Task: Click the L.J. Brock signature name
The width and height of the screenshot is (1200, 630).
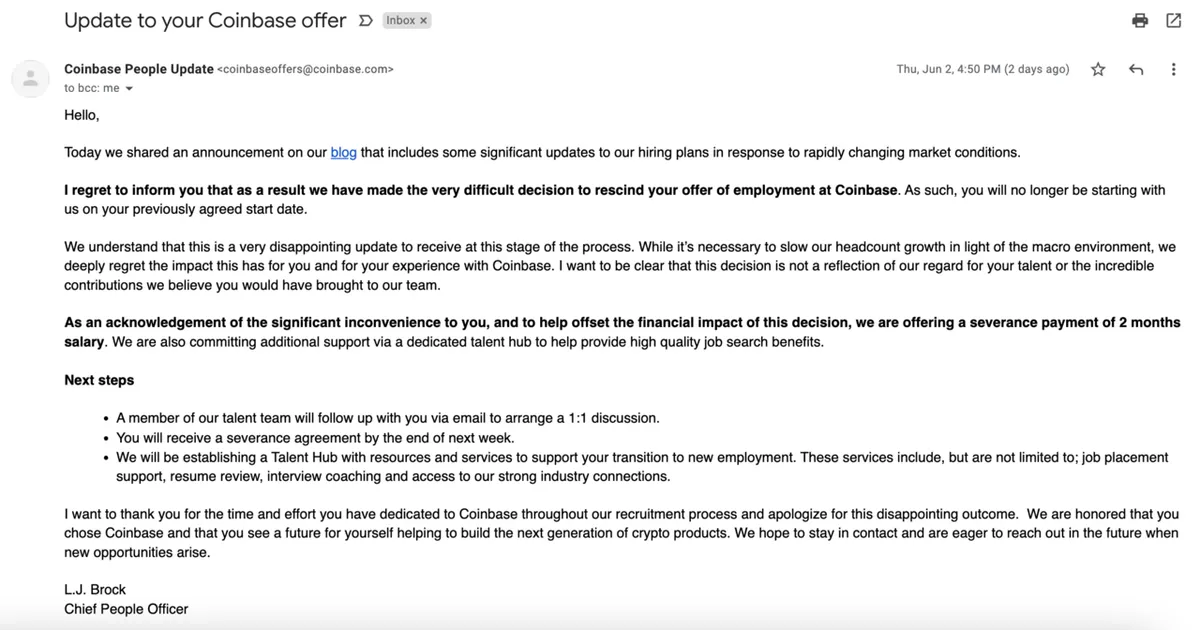Action: [95, 590]
